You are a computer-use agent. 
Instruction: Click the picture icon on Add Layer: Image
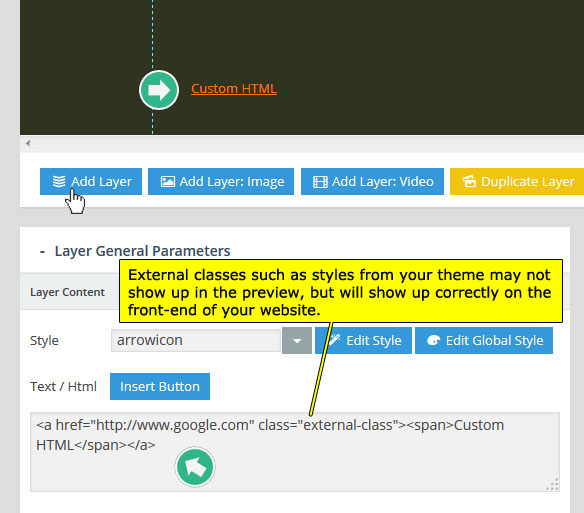168,181
